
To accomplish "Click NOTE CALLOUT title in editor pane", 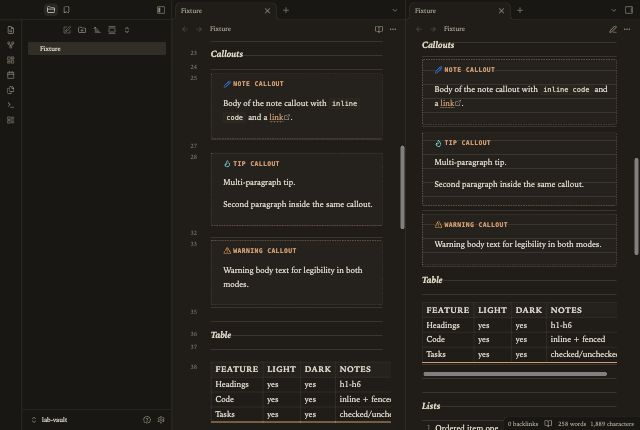I will point(258,84).
